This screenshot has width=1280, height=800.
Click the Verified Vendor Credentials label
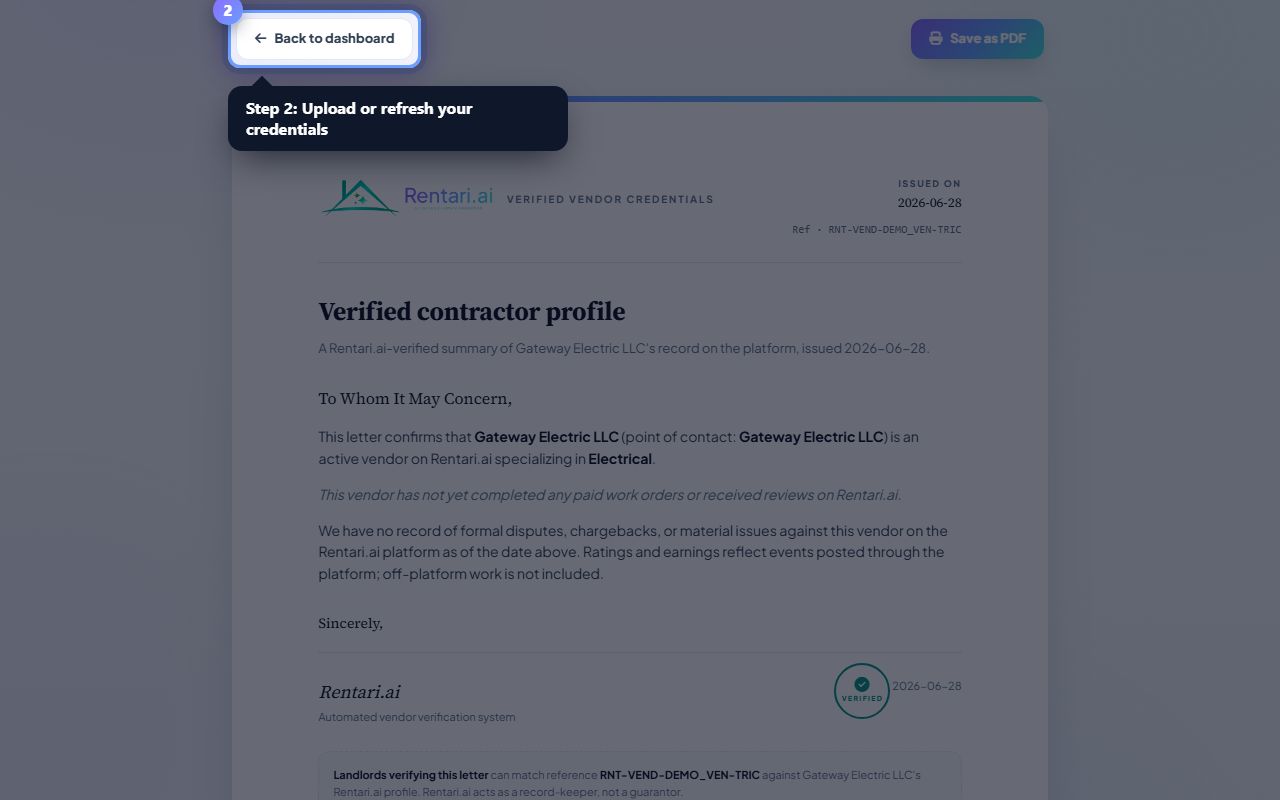pyautogui.click(x=610, y=199)
